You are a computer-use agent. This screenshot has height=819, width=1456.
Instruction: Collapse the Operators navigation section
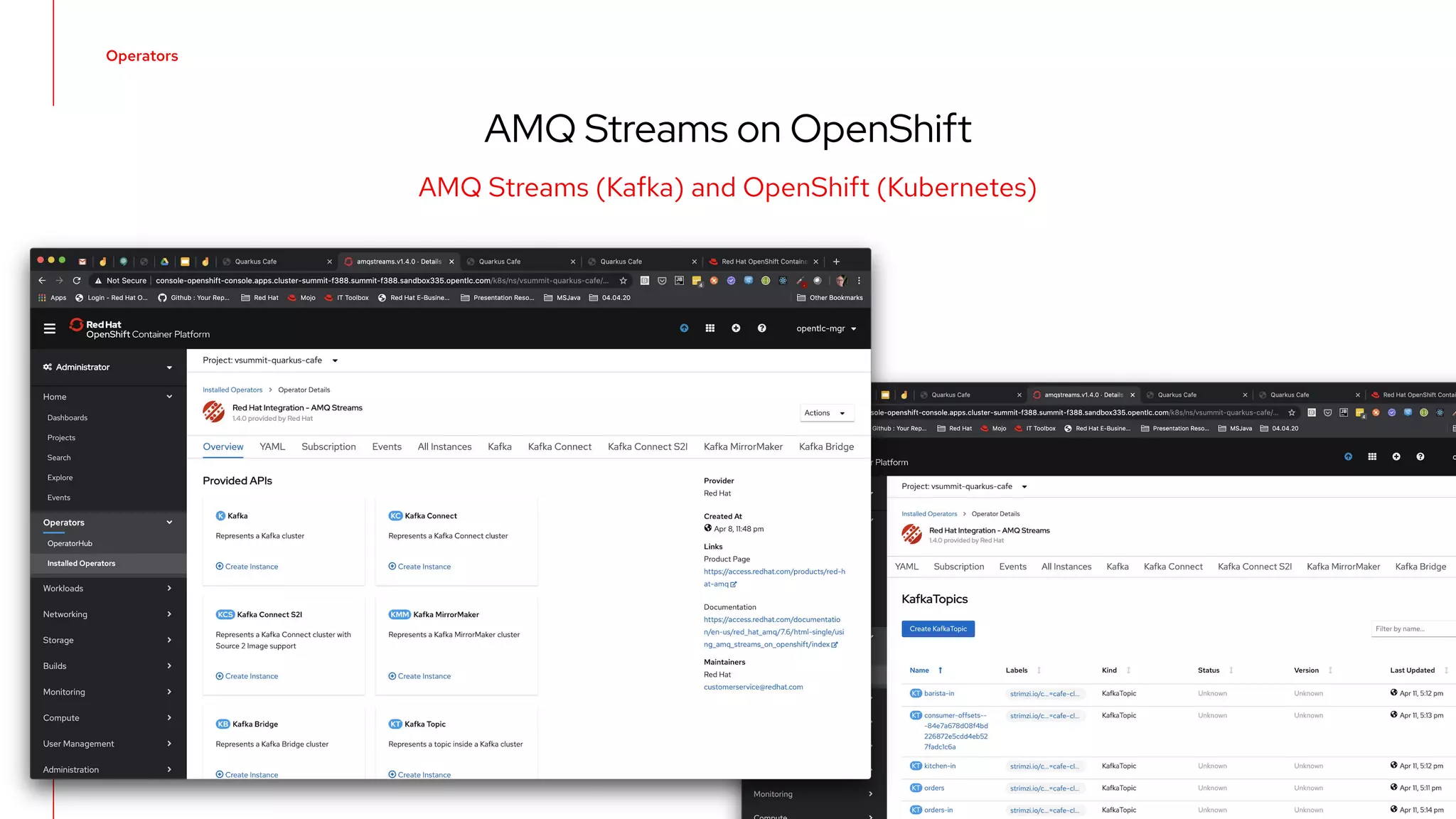pyautogui.click(x=108, y=523)
